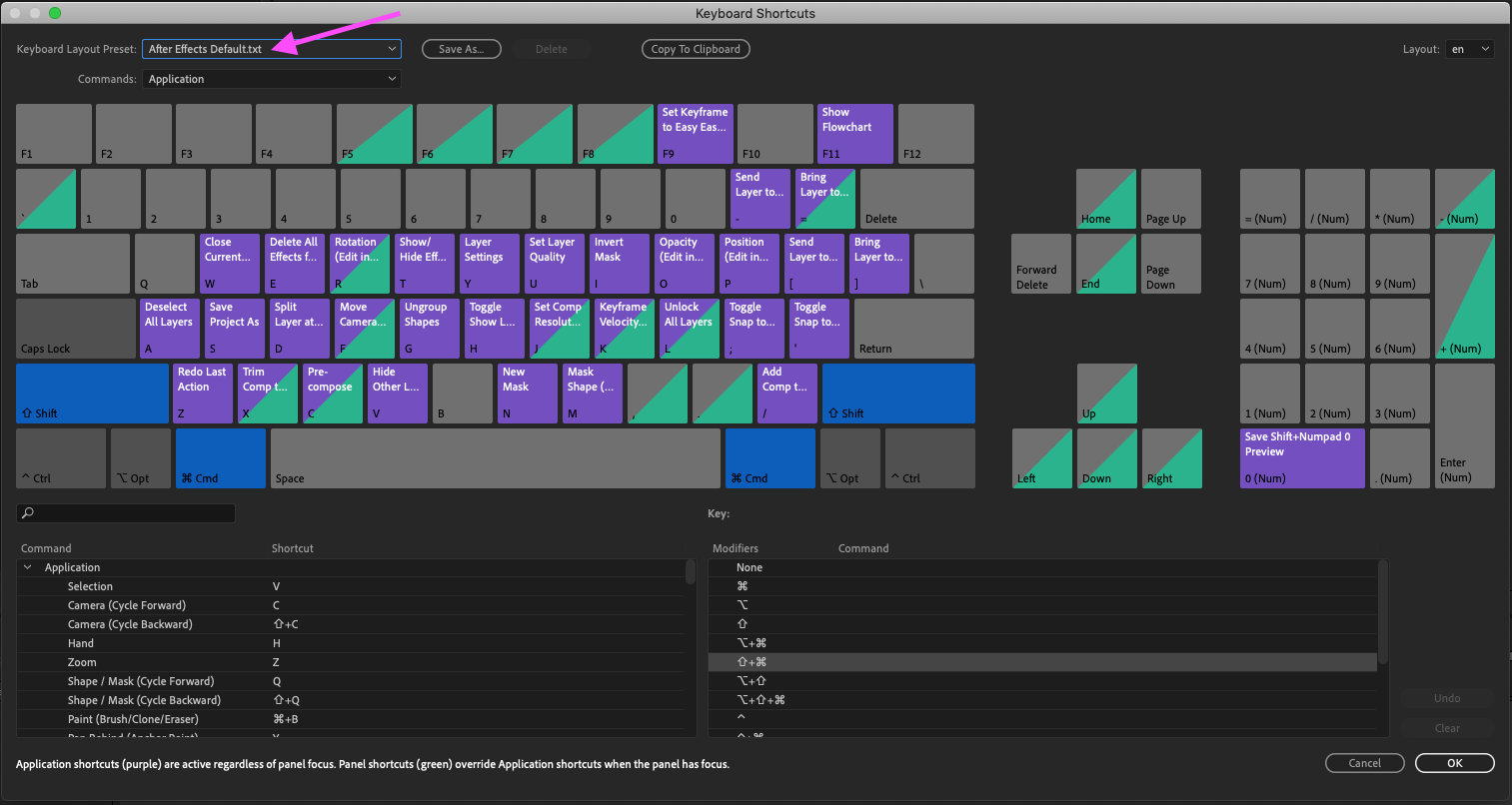This screenshot has height=805, width=1512.
Task: Select the O key Opacity
Action: [x=685, y=264]
